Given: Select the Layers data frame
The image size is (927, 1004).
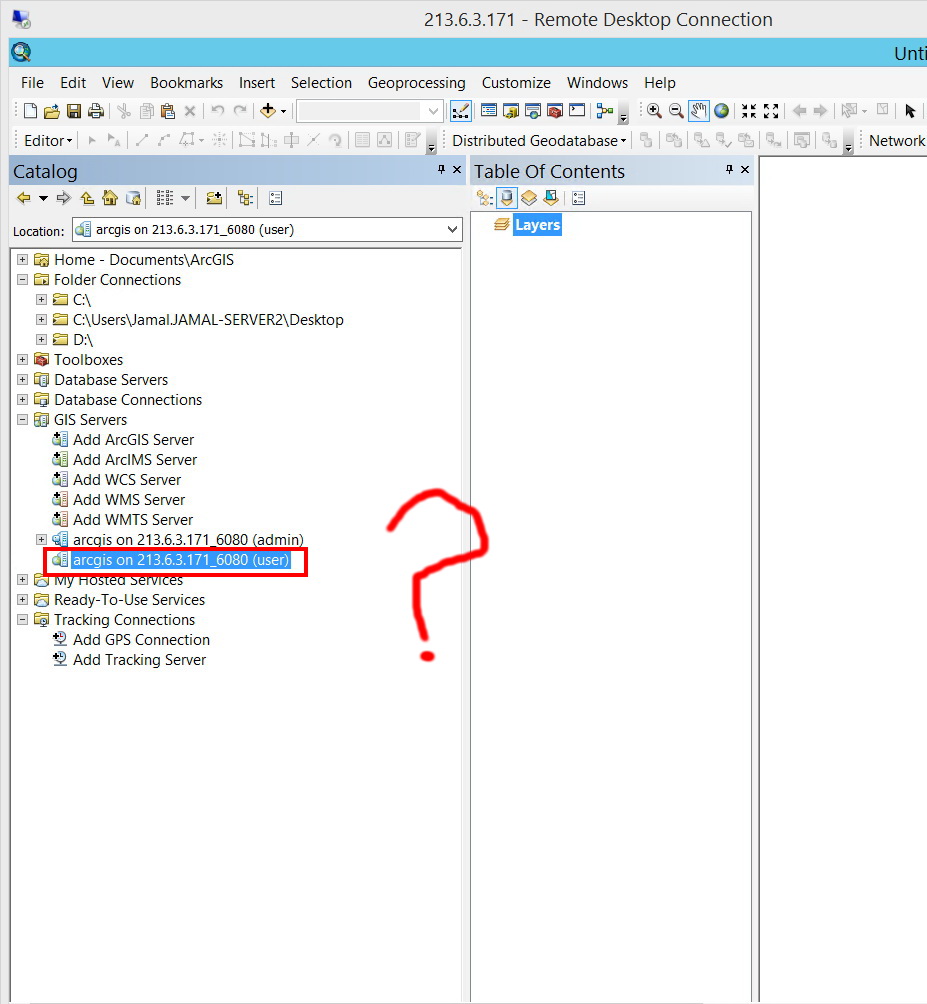Looking at the screenshot, I should 537,225.
